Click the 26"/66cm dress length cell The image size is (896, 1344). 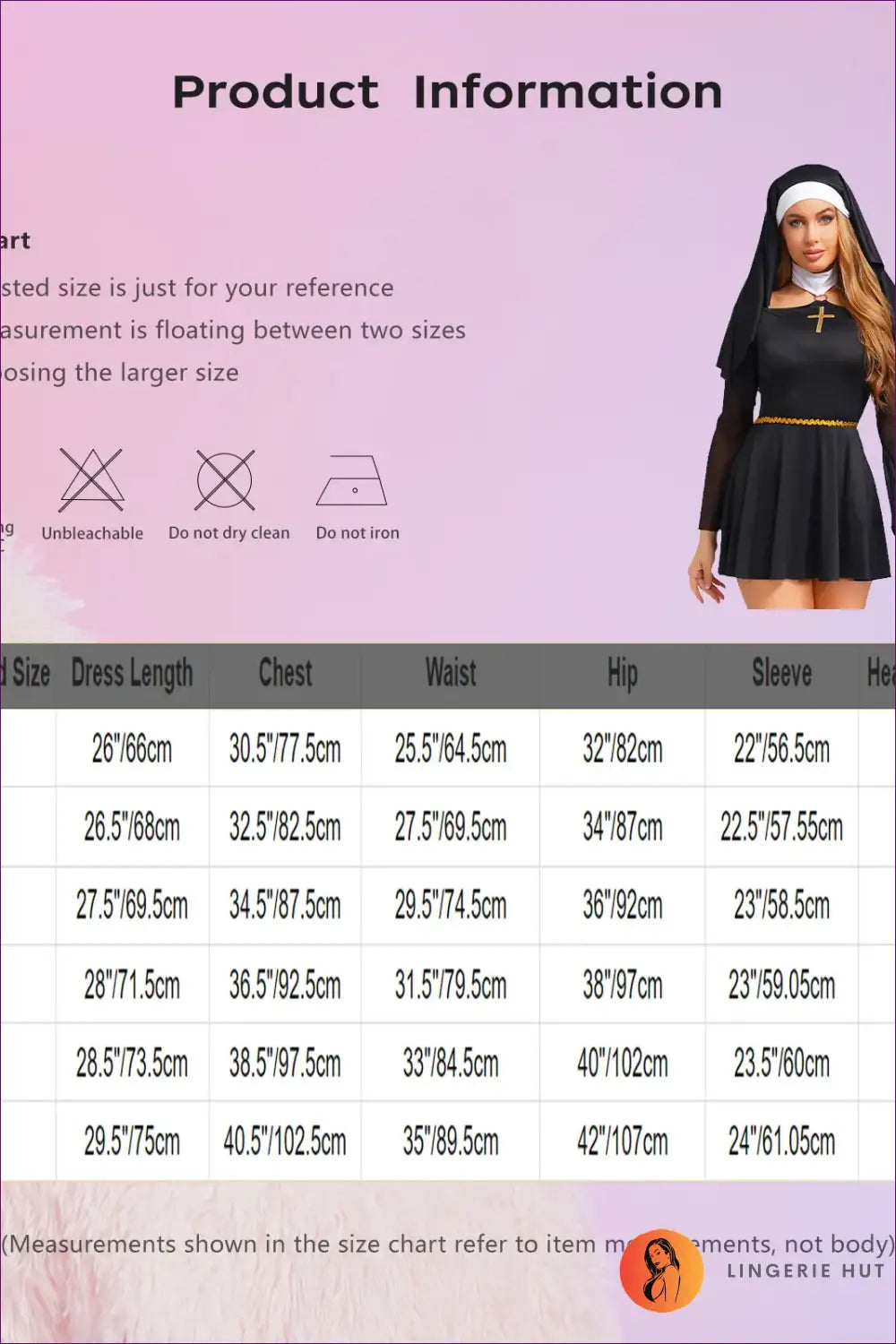coord(132,748)
